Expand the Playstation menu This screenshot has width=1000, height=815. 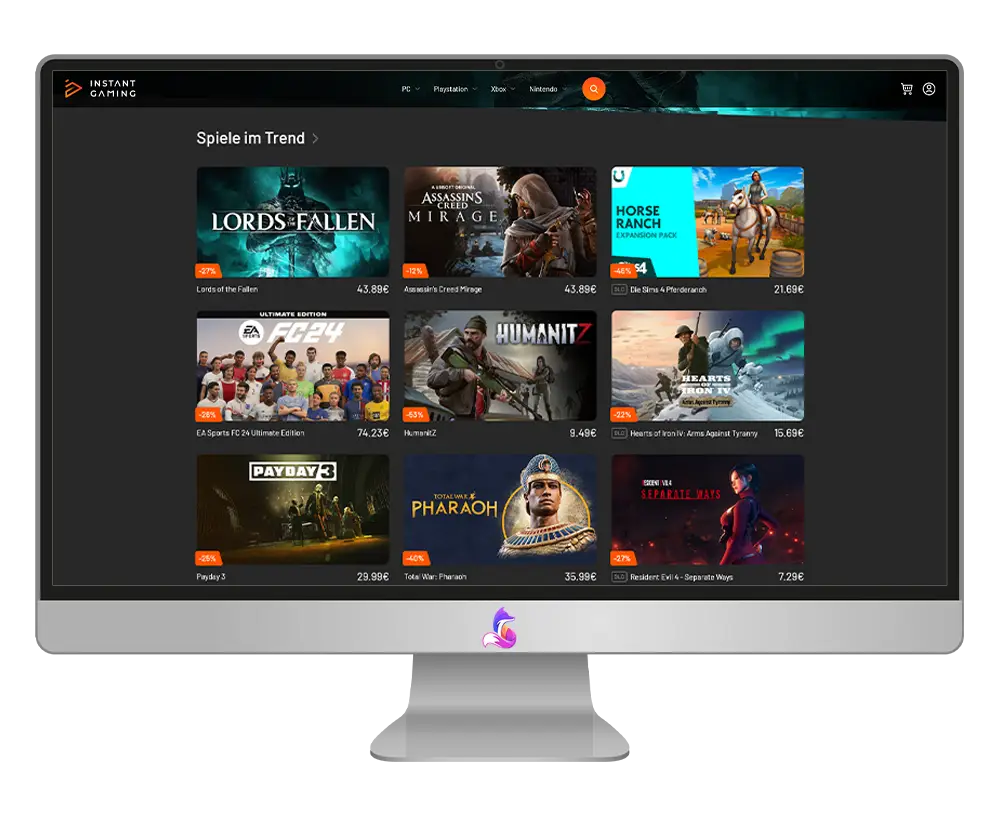pyautogui.click(x=455, y=89)
